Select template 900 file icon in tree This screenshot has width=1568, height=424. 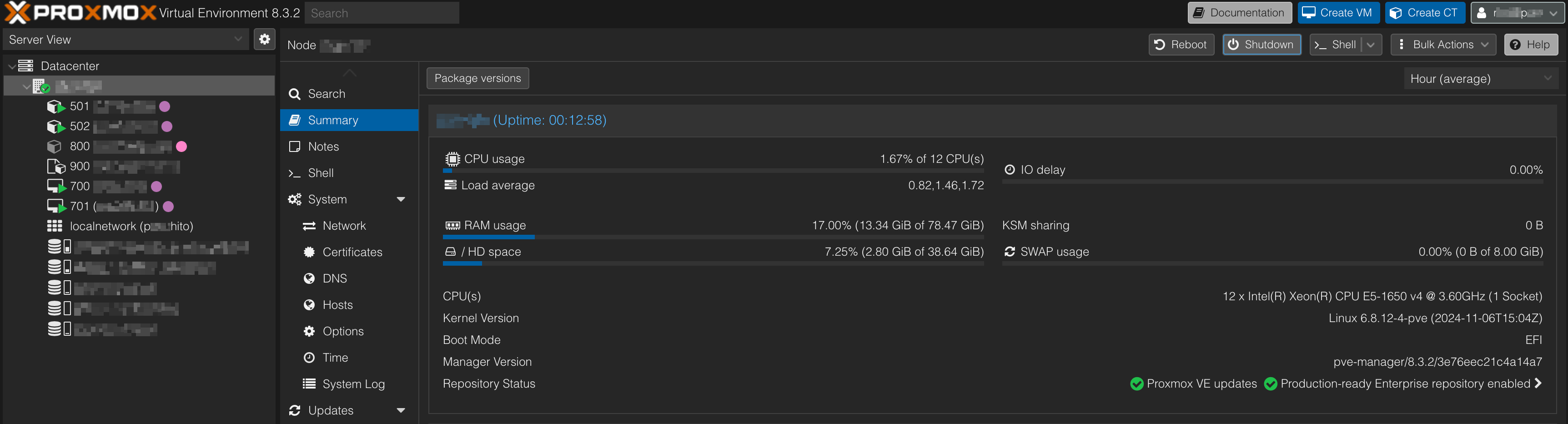[55, 167]
